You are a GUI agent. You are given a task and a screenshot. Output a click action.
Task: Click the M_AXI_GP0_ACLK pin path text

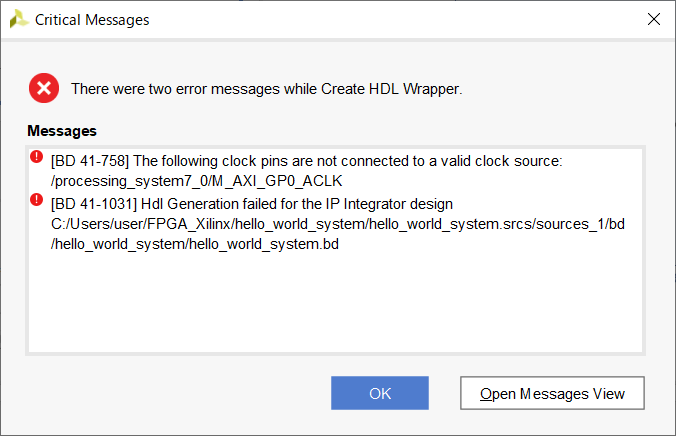pos(197,181)
